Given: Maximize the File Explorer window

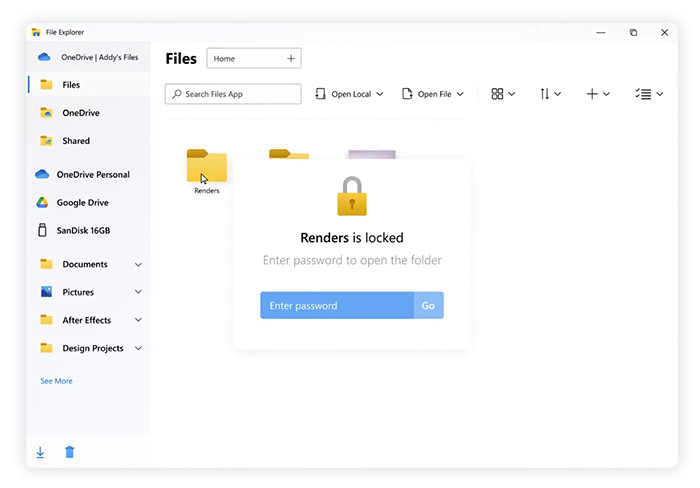Looking at the screenshot, I should click(x=633, y=33).
